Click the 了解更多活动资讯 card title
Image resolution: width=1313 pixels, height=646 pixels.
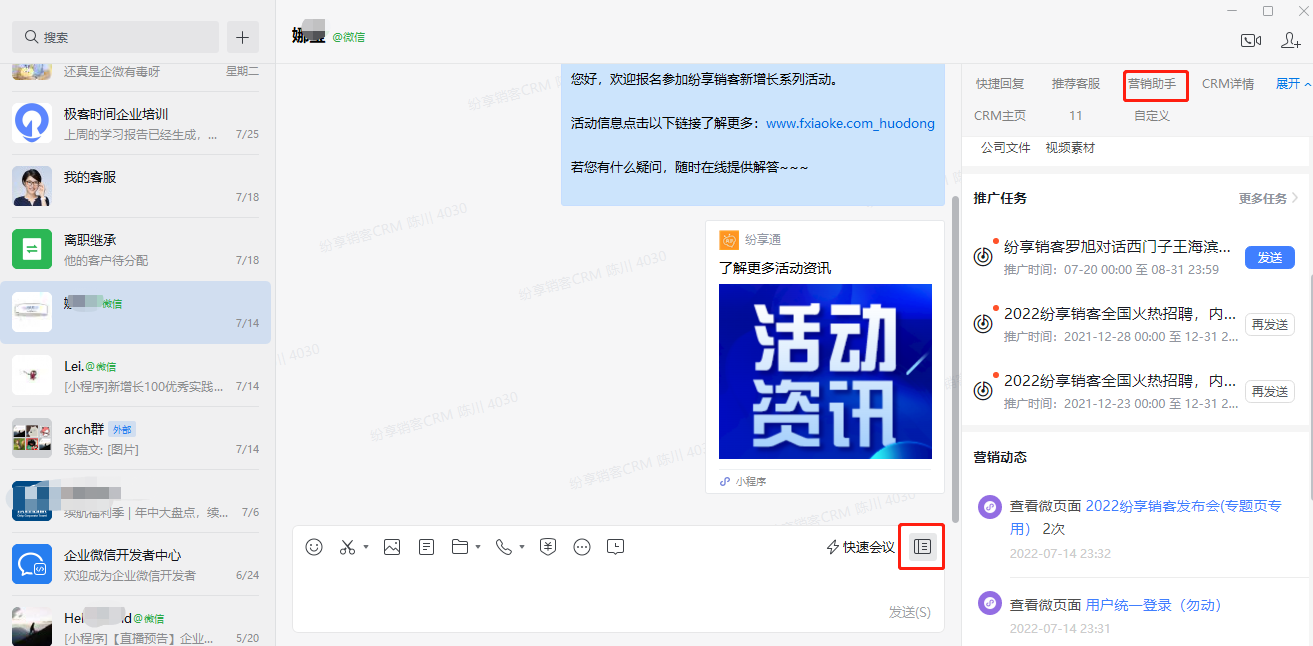coord(775,268)
